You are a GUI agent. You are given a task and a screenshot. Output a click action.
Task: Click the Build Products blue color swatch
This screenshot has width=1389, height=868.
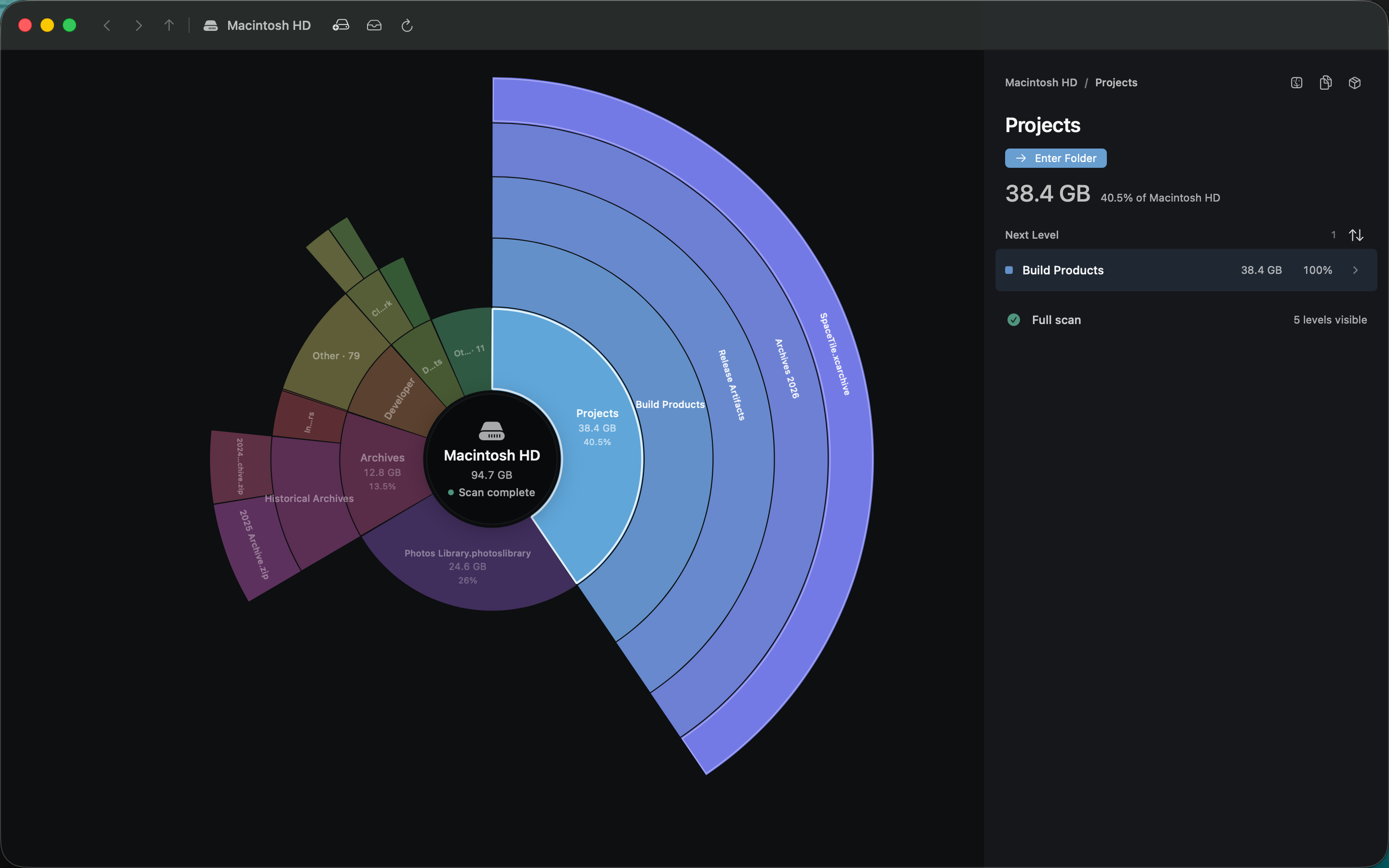coord(1009,271)
